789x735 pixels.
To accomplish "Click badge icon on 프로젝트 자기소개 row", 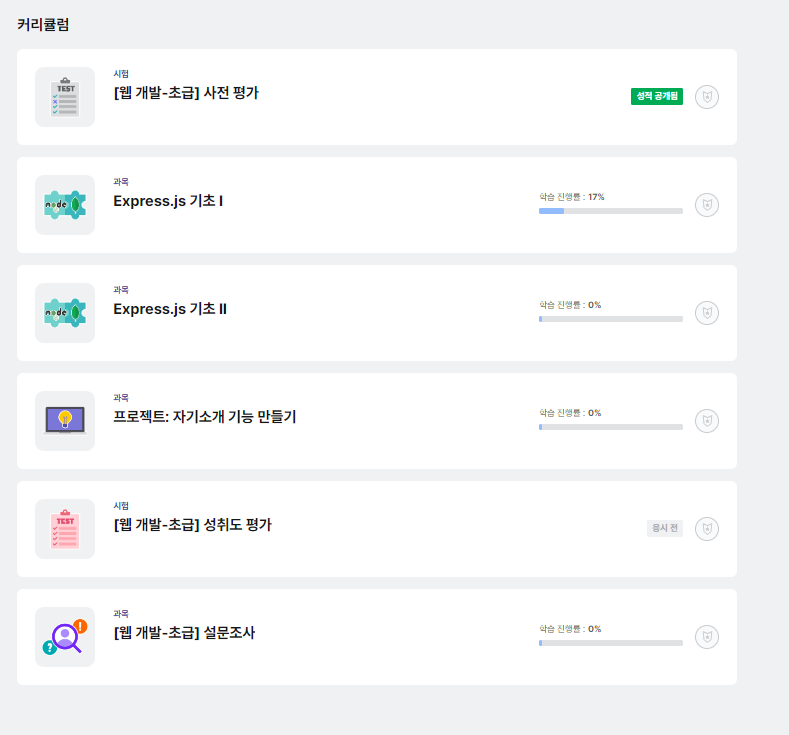I will (706, 421).
